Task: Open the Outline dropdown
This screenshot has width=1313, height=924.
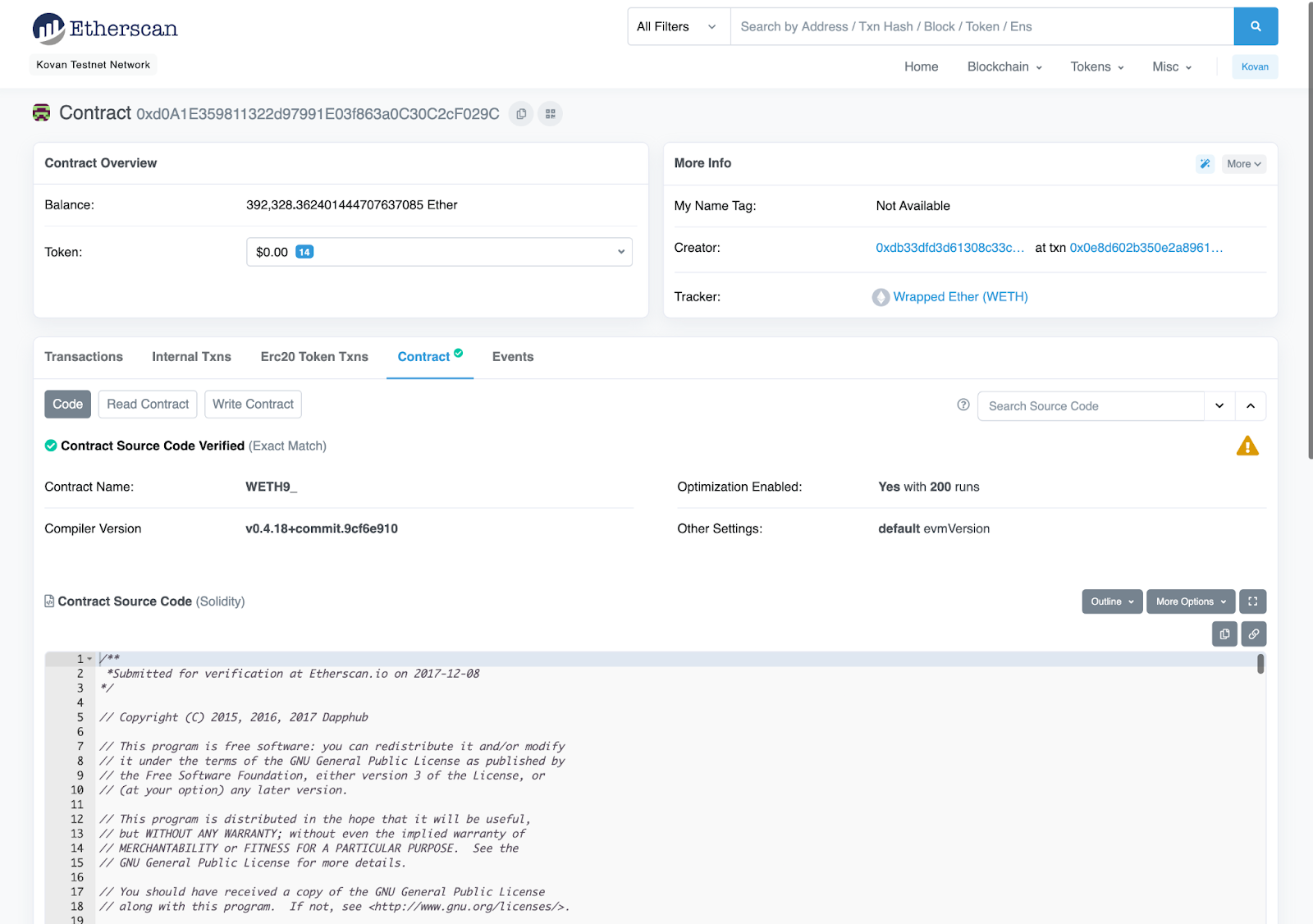Action: point(1111,601)
